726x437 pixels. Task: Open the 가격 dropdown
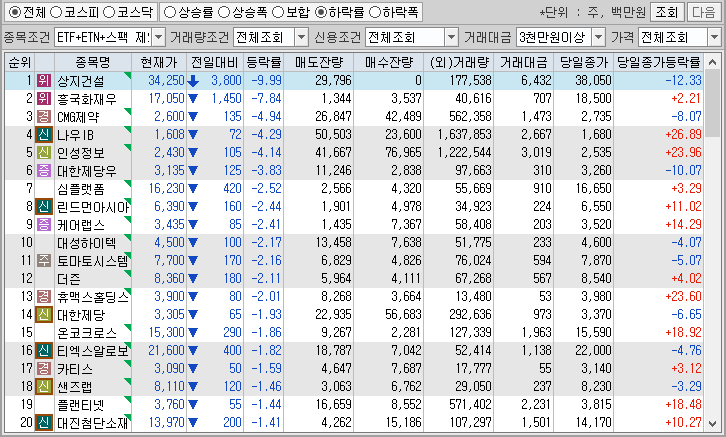tap(714, 37)
